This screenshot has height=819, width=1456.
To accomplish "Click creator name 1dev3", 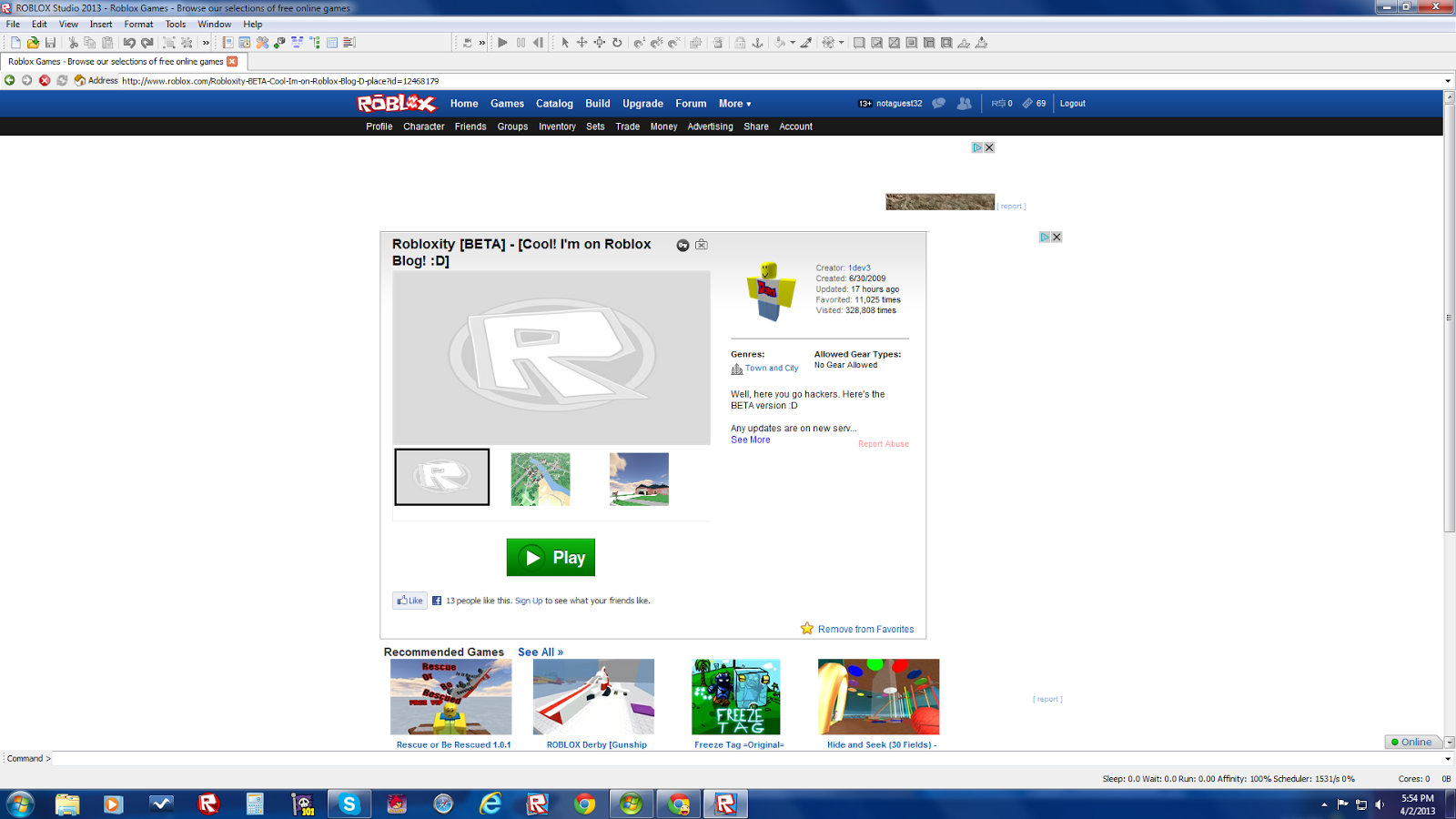I will point(859,268).
